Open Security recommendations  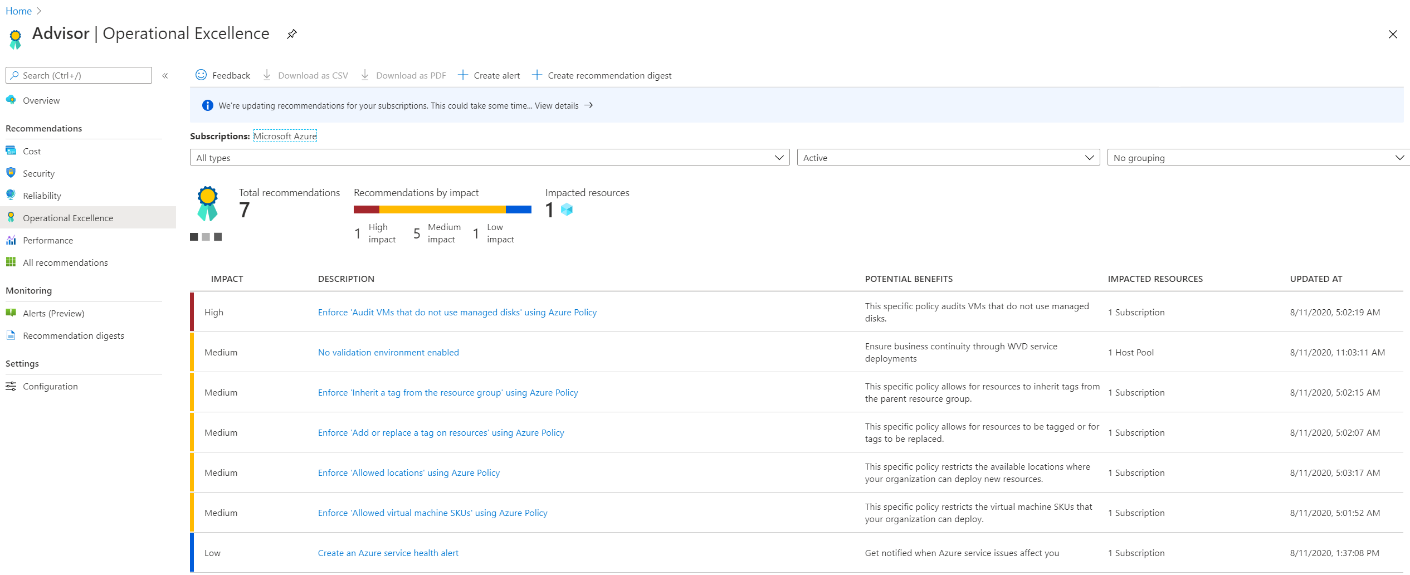pyautogui.click(x=39, y=173)
